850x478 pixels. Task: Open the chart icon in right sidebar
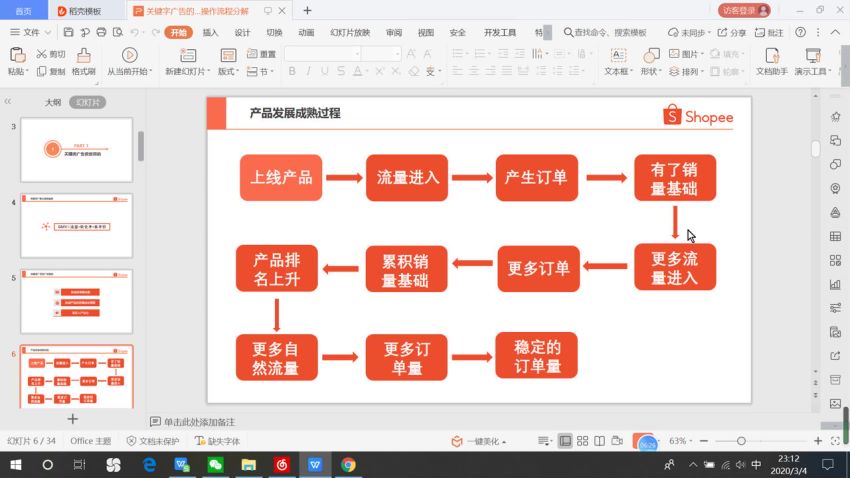[835, 284]
